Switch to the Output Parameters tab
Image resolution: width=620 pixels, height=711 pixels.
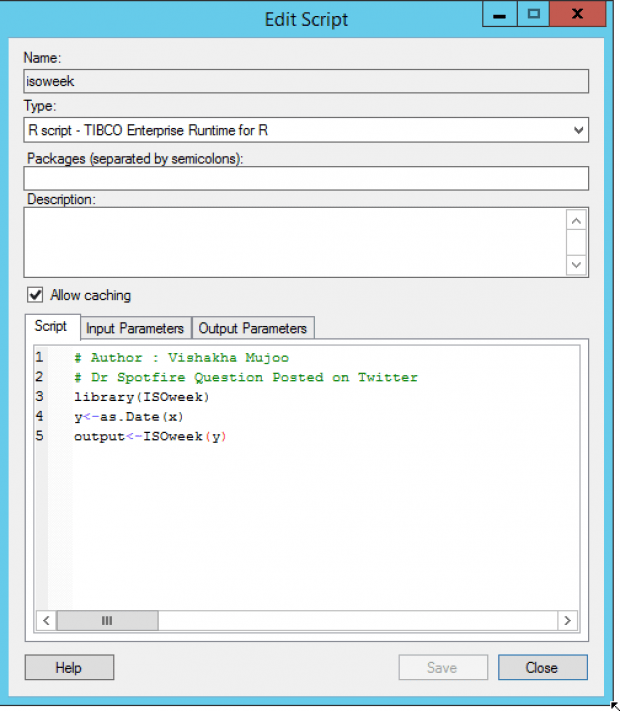pos(253,328)
